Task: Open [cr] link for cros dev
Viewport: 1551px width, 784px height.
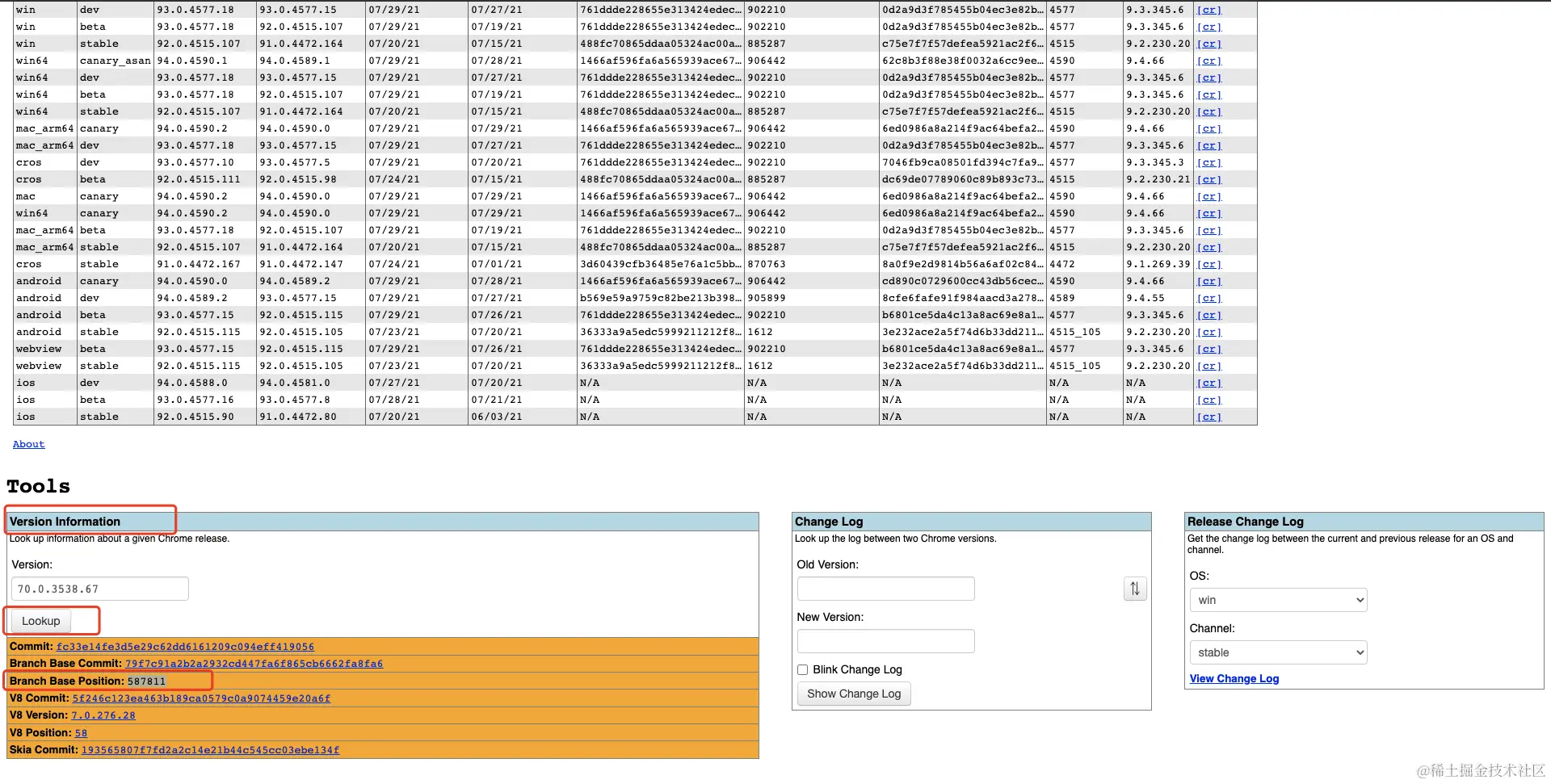Action: click(1209, 162)
